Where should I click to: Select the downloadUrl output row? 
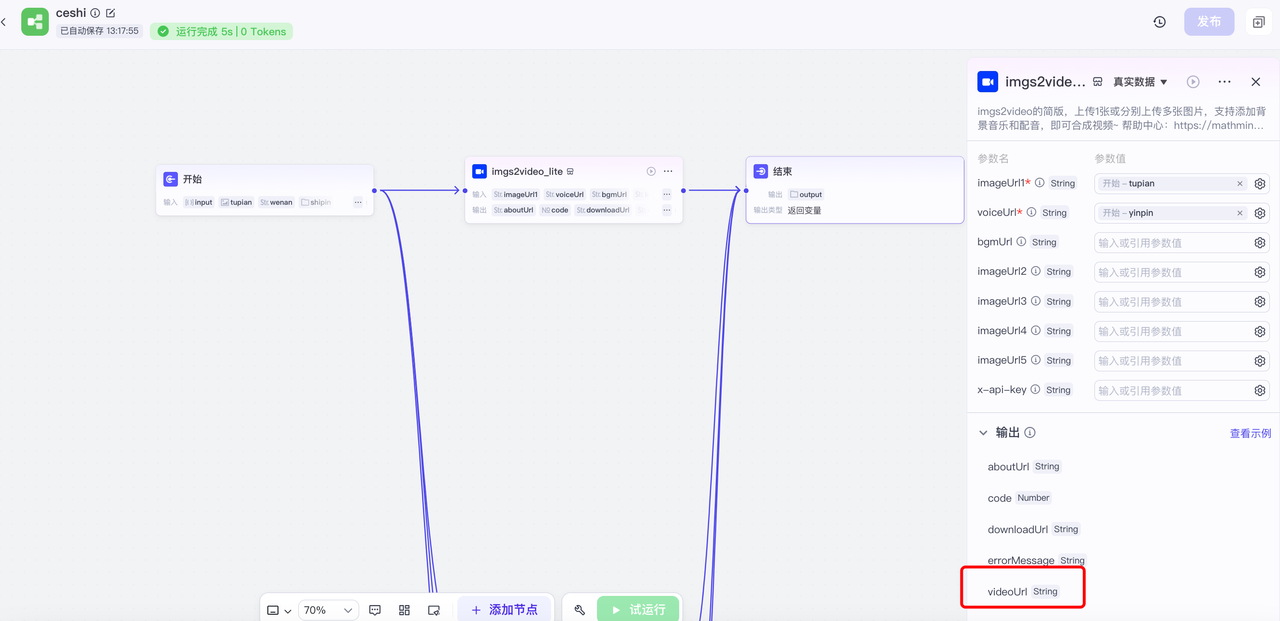[x=1034, y=529]
